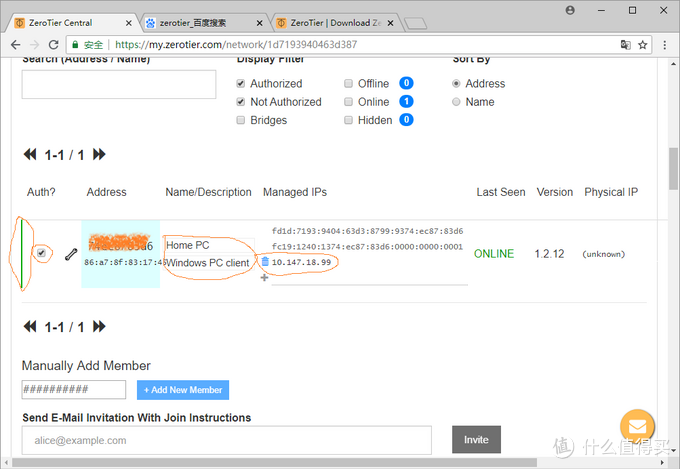Bookmark page with star icon
The image size is (680, 469).
643,45
